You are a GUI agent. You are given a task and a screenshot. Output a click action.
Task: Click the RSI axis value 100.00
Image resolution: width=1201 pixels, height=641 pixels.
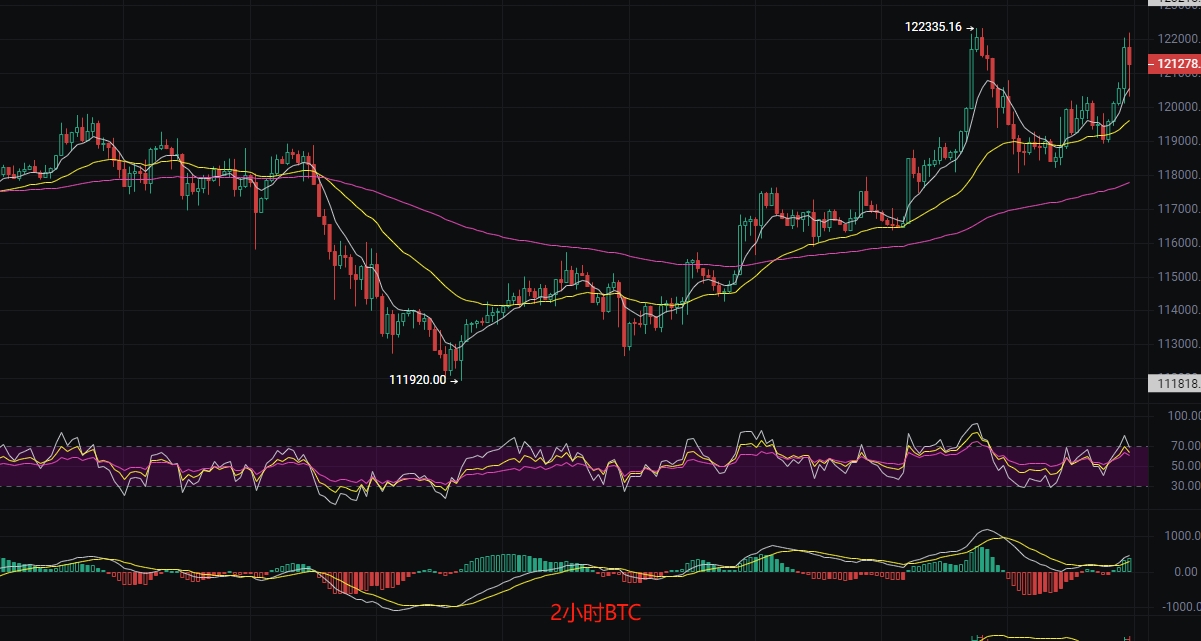click(x=1183, y=416)
